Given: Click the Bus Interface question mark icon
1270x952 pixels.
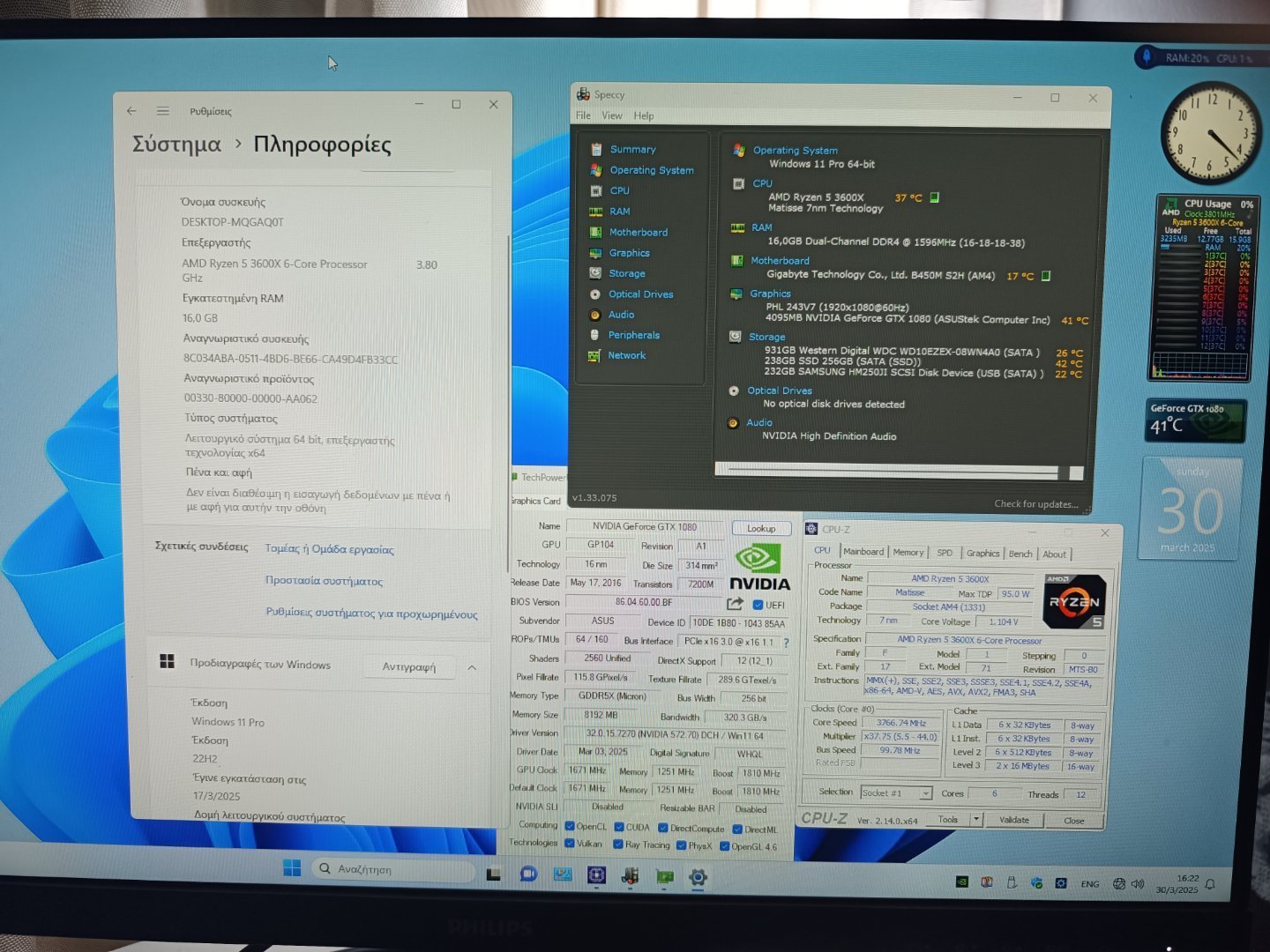Looking at the screenshot, I should coord(786,642).
